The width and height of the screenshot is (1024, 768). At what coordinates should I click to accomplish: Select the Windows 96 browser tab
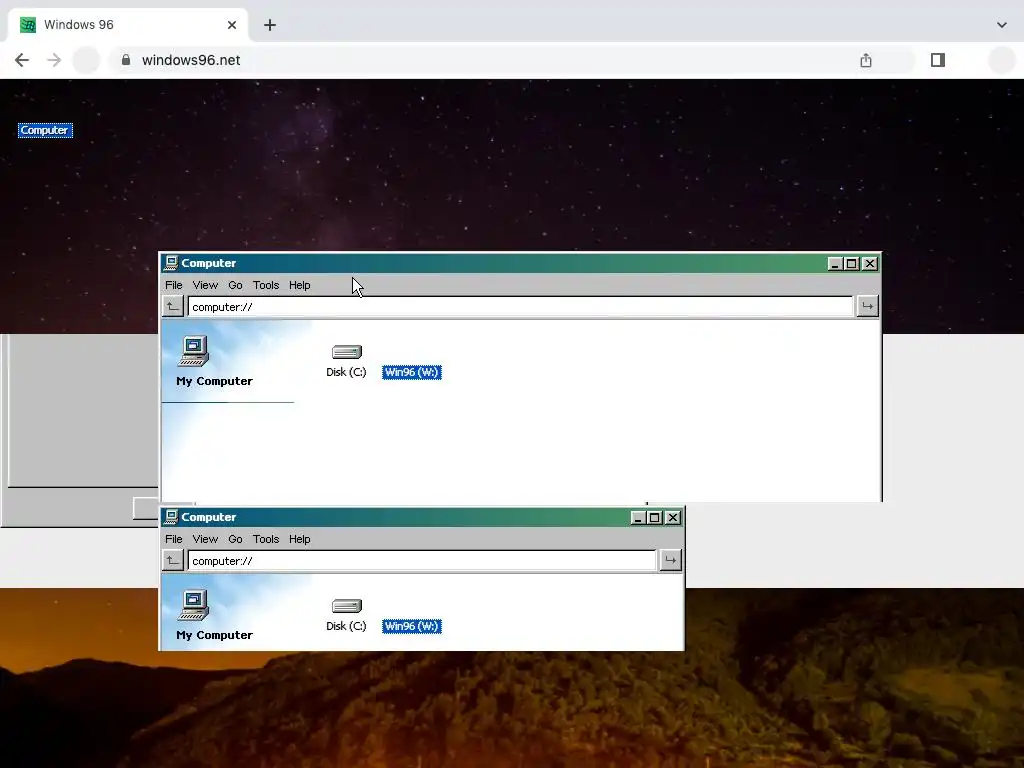tap(128, 25)
